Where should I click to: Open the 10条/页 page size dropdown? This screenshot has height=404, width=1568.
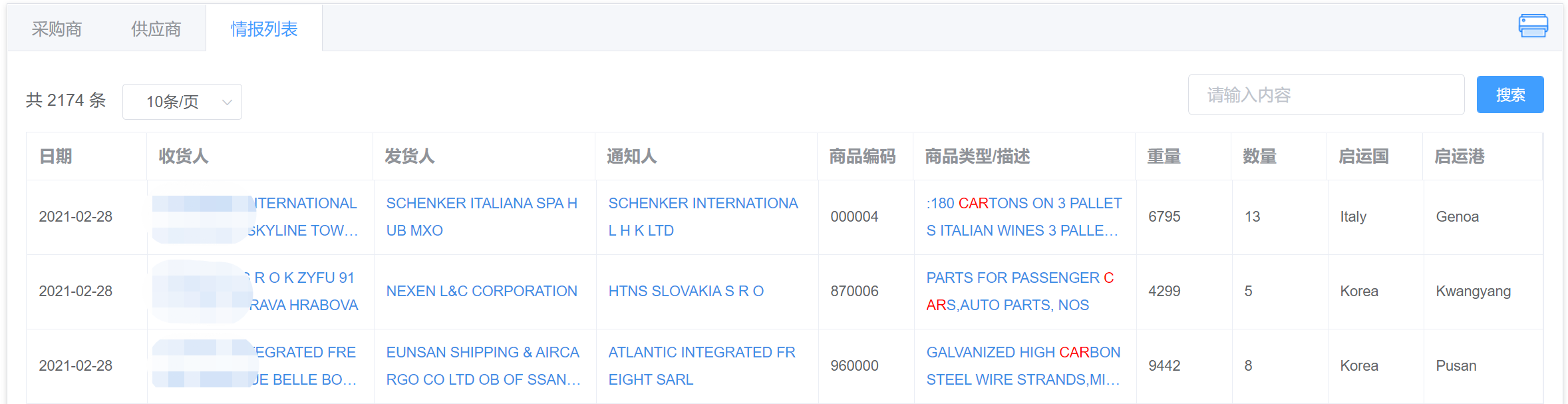tap(182, 102)
